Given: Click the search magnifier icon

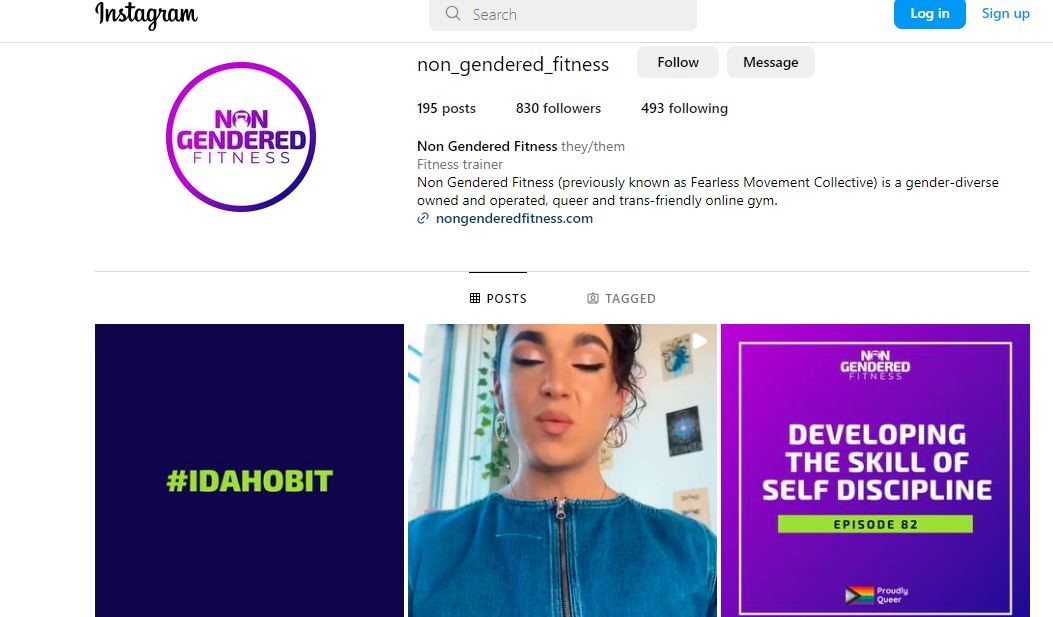Looking at the screenshot, I should click(x=453, y=13).
